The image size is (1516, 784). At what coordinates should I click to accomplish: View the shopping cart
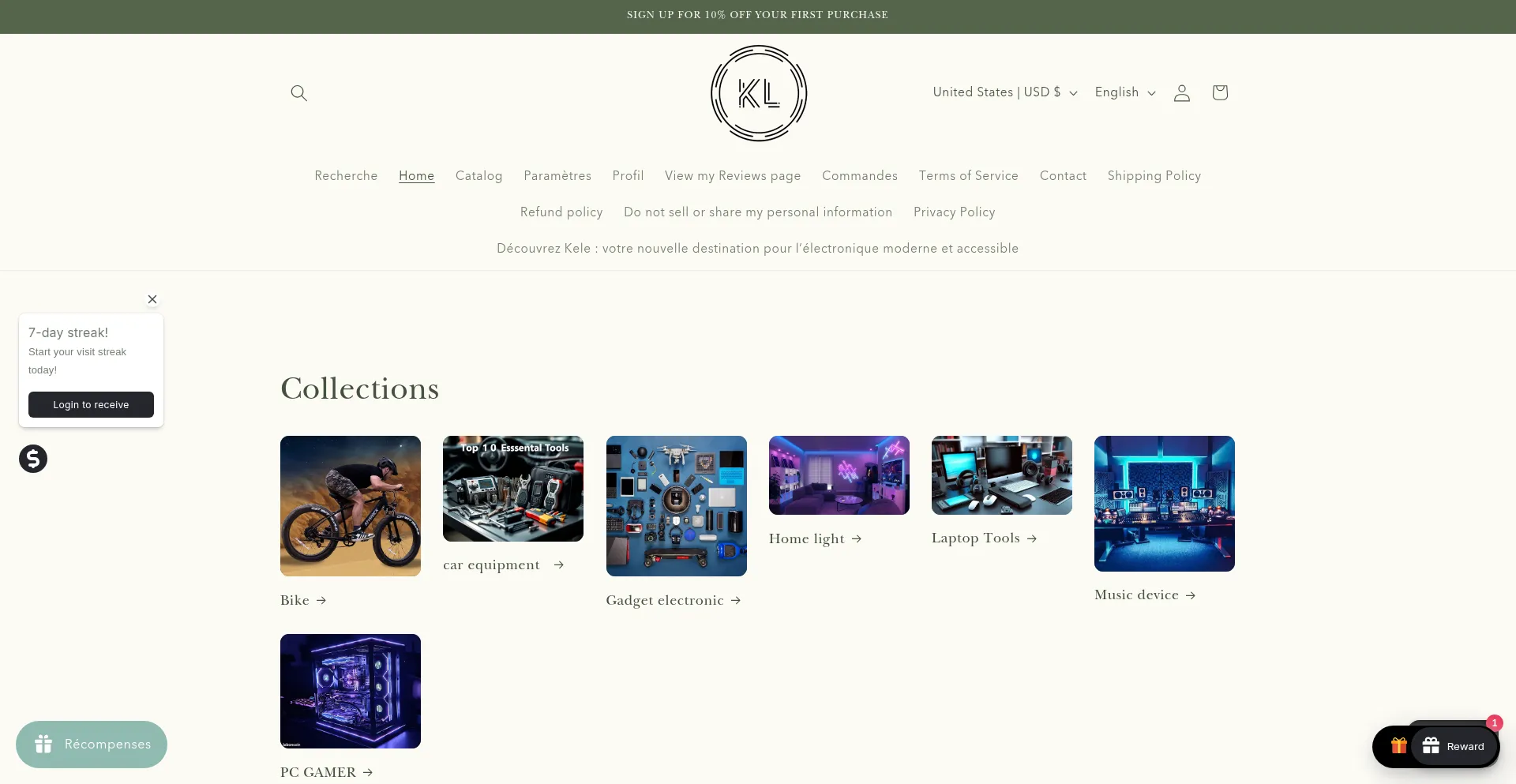point(1219,92)
